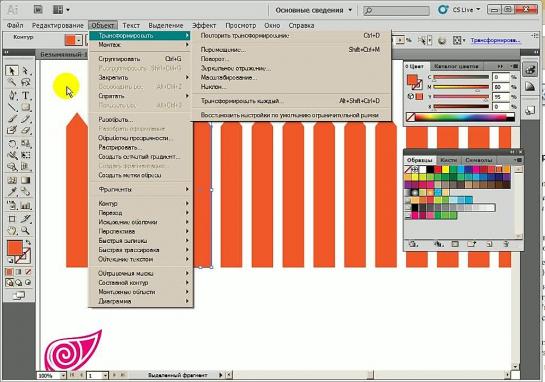The height and width of the screenshot is (382, 545).
Task: Select the Zoom magnifier tool
Action: tap(25, 230)
